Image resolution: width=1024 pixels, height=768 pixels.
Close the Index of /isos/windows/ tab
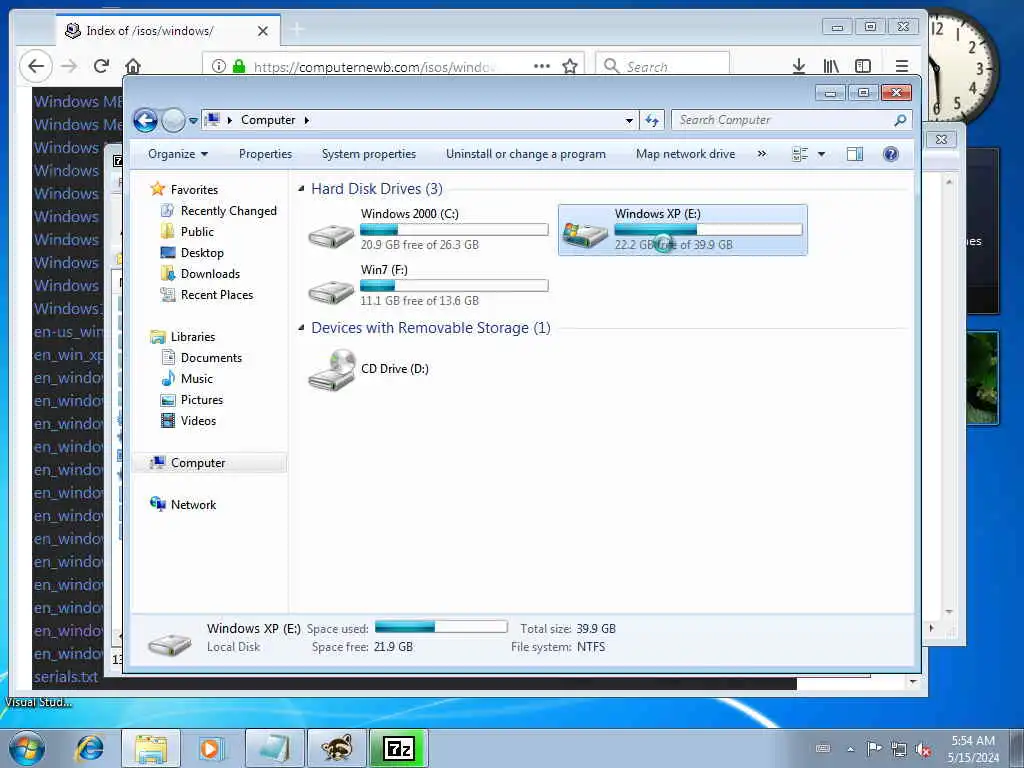(263, 31)
